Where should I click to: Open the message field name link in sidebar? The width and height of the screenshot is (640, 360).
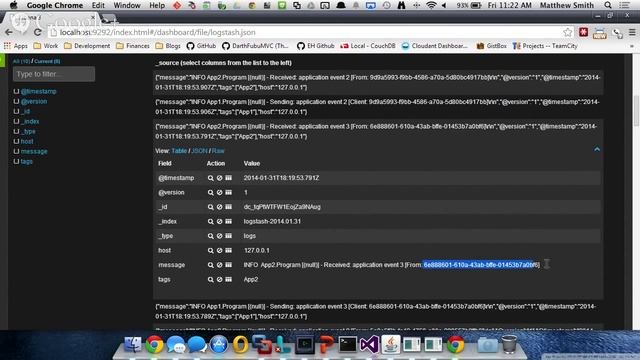coord(34,151)
